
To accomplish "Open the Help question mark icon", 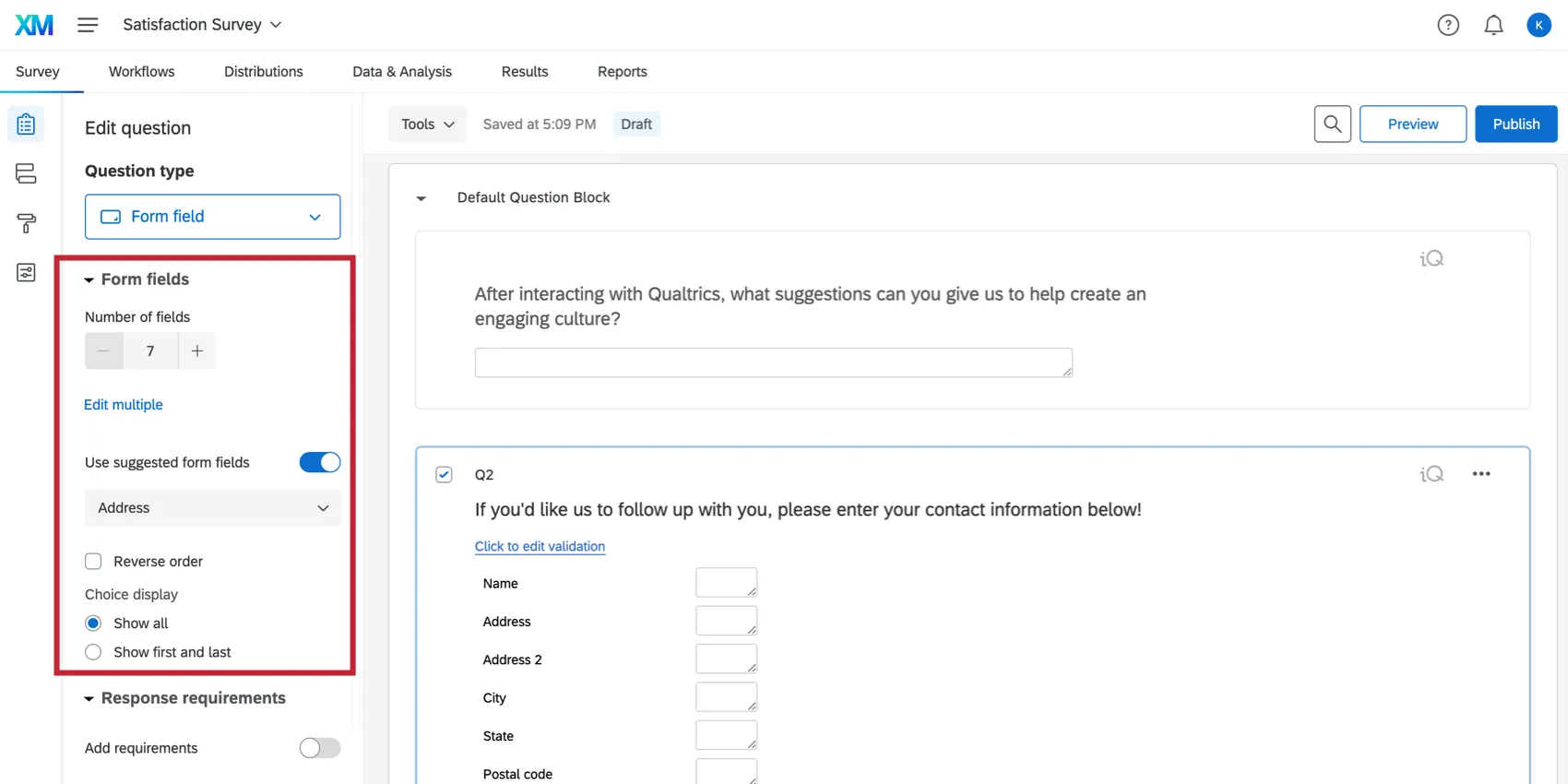I will click(x=1448, y=25).
